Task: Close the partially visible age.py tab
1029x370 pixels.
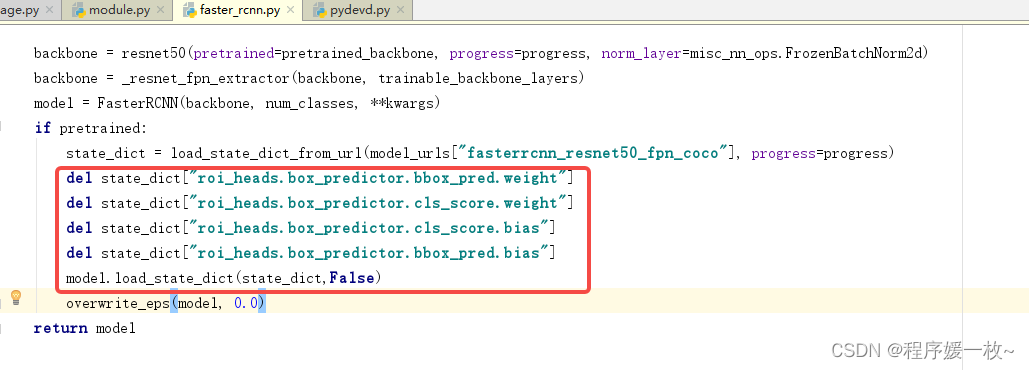Action: pyautogui.click(x=49, y=10)
